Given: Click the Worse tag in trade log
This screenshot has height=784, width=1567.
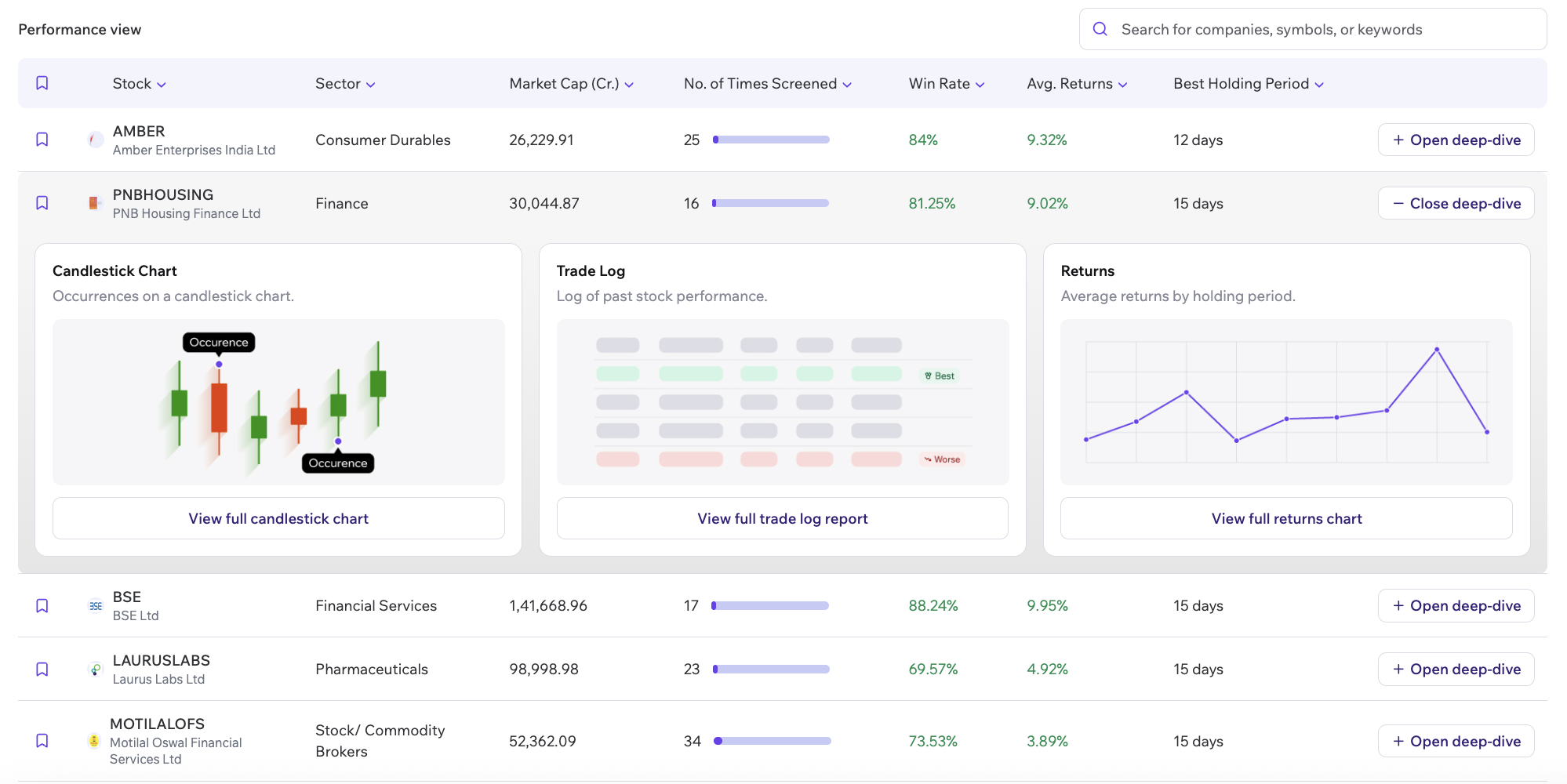Looking at the screenshot, I should [942, 459].
